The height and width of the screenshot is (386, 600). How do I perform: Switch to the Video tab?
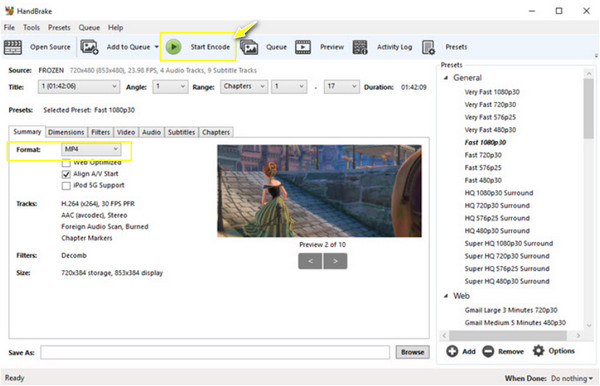(x=126, y=132)
